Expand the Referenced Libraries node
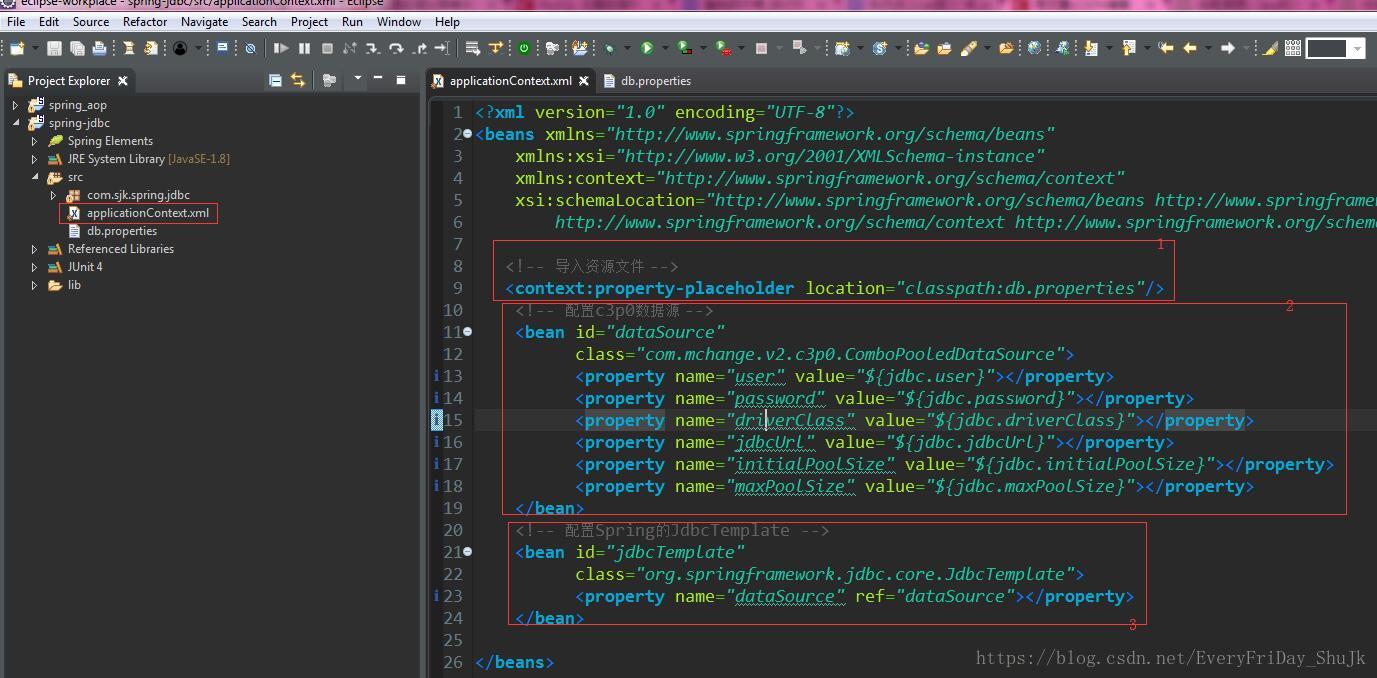This screenshot has width=1377, height=678. 34,249
